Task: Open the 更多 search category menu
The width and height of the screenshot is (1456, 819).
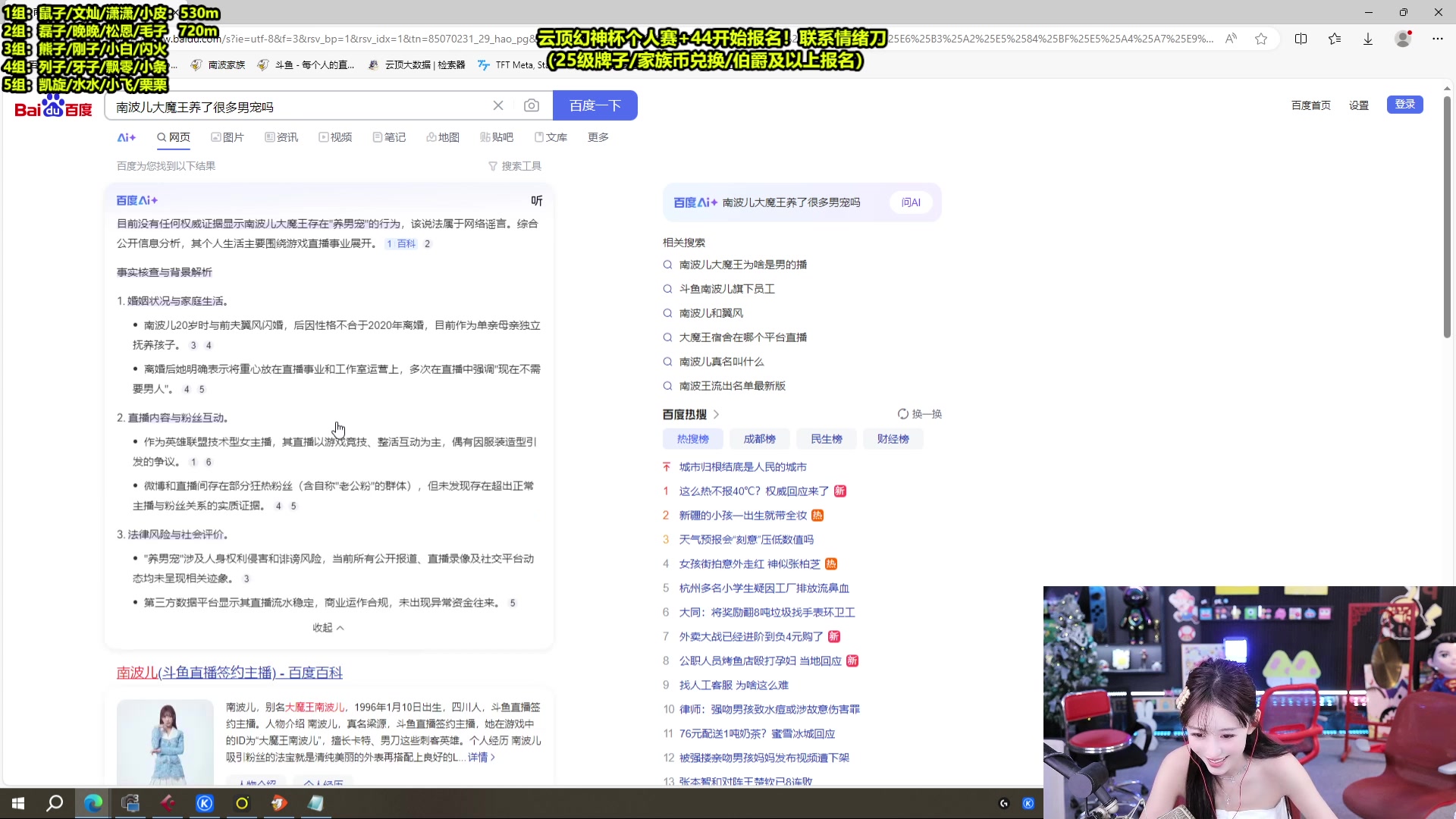Action: click(598, 137)
